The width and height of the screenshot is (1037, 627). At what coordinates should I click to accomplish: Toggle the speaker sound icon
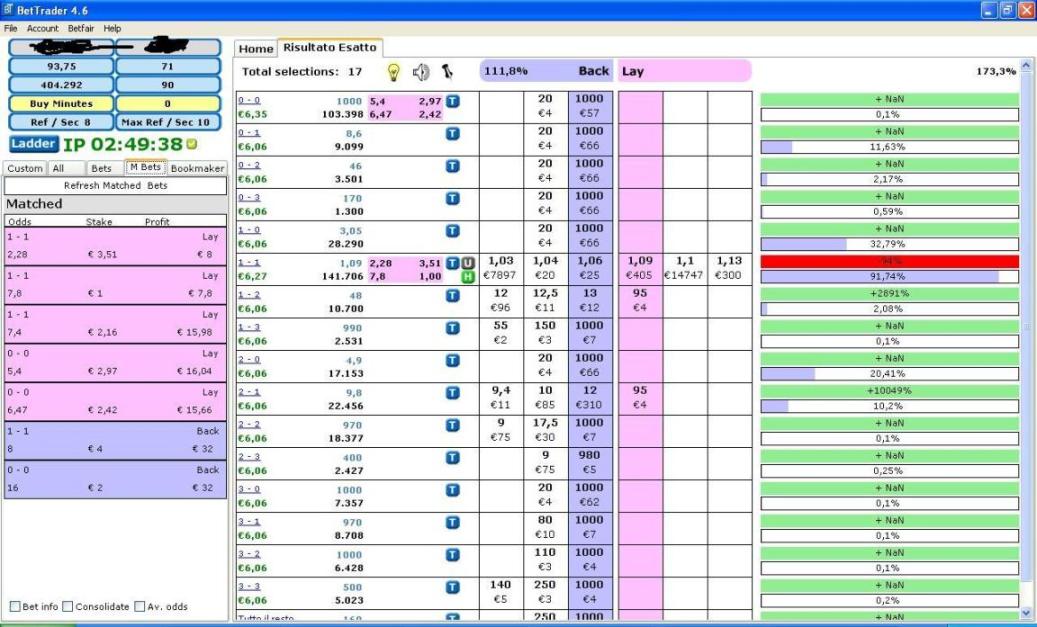(x=421, y=72)
